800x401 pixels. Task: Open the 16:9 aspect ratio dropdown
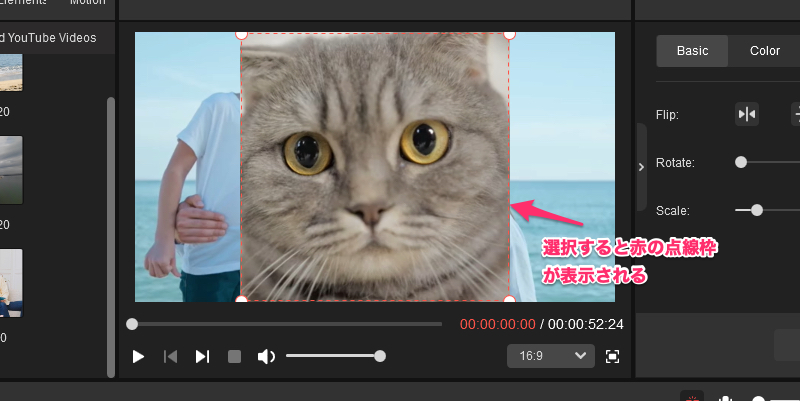[550, 356]
